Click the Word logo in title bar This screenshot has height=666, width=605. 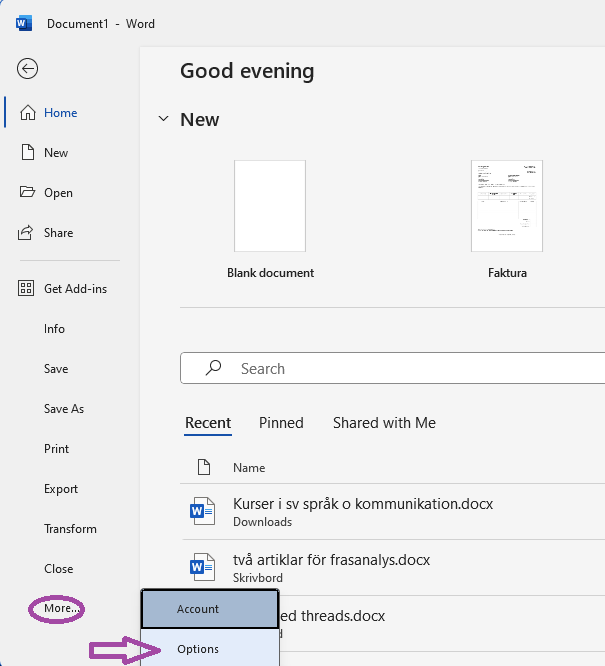(24, 24)
